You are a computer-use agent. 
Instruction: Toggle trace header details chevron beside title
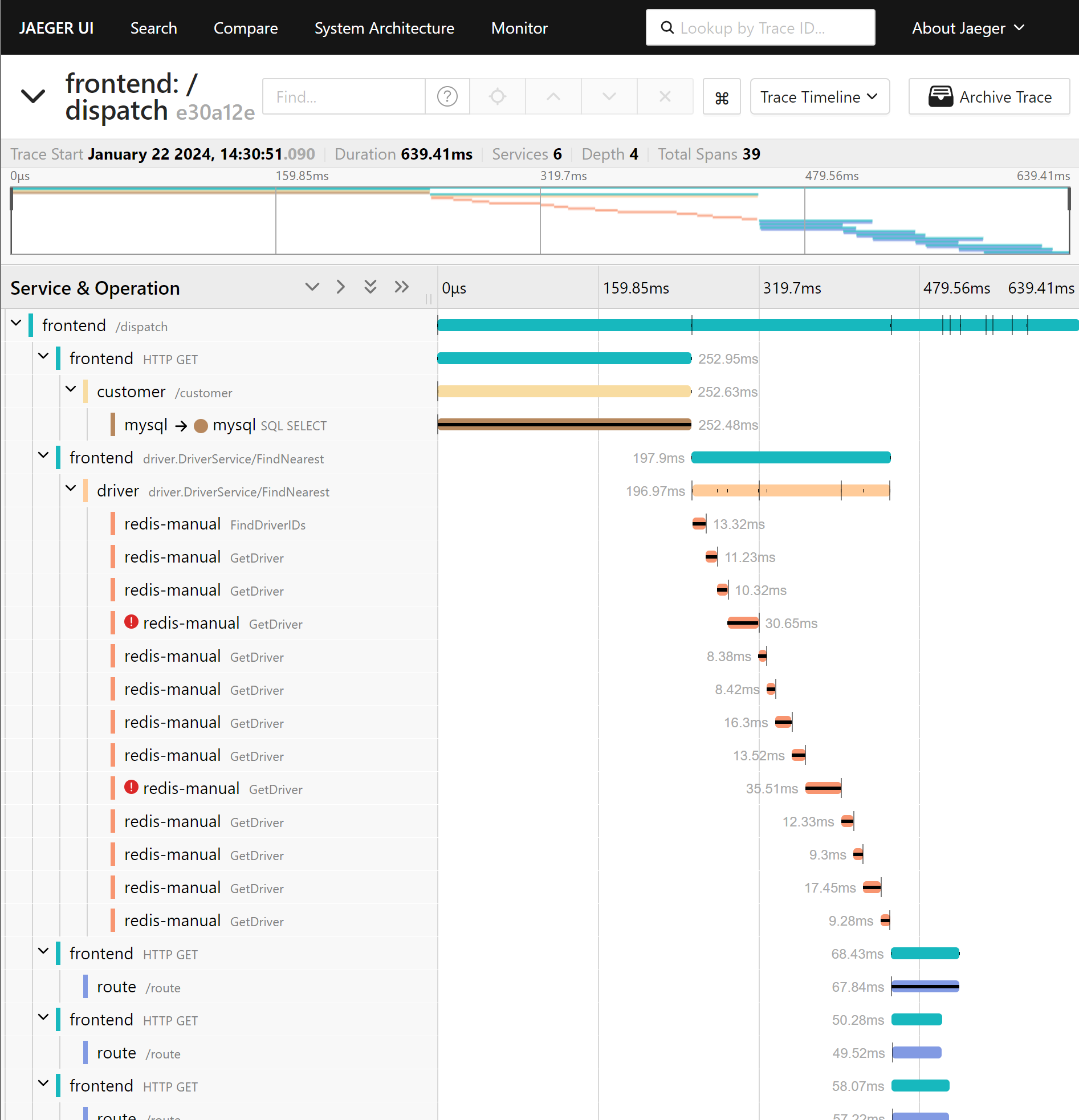point(33,96)
